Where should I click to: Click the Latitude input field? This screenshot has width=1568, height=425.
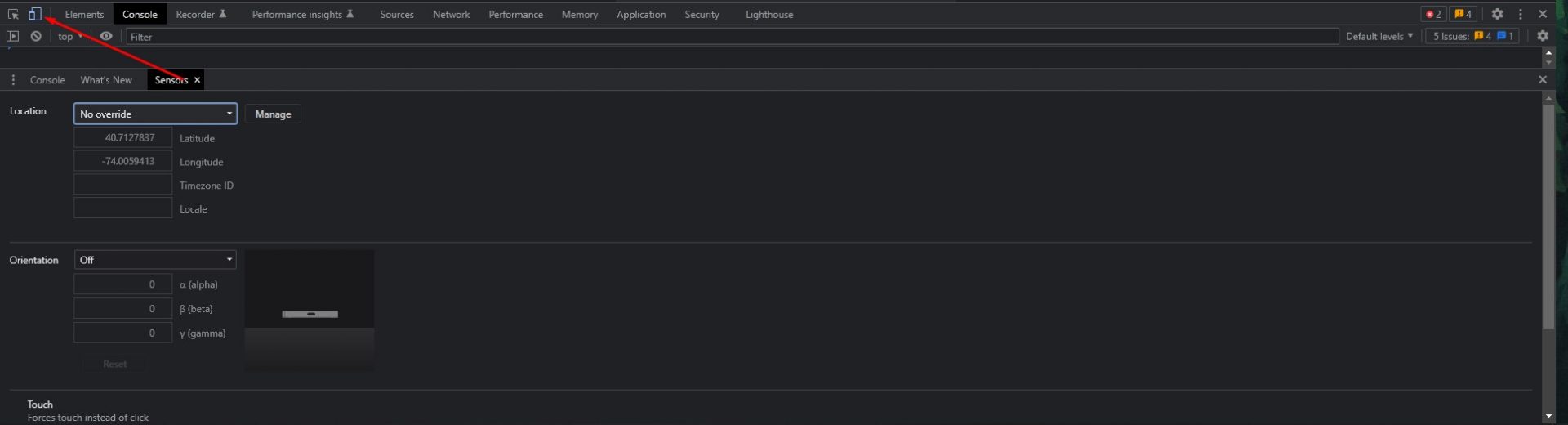pos(122,137)
